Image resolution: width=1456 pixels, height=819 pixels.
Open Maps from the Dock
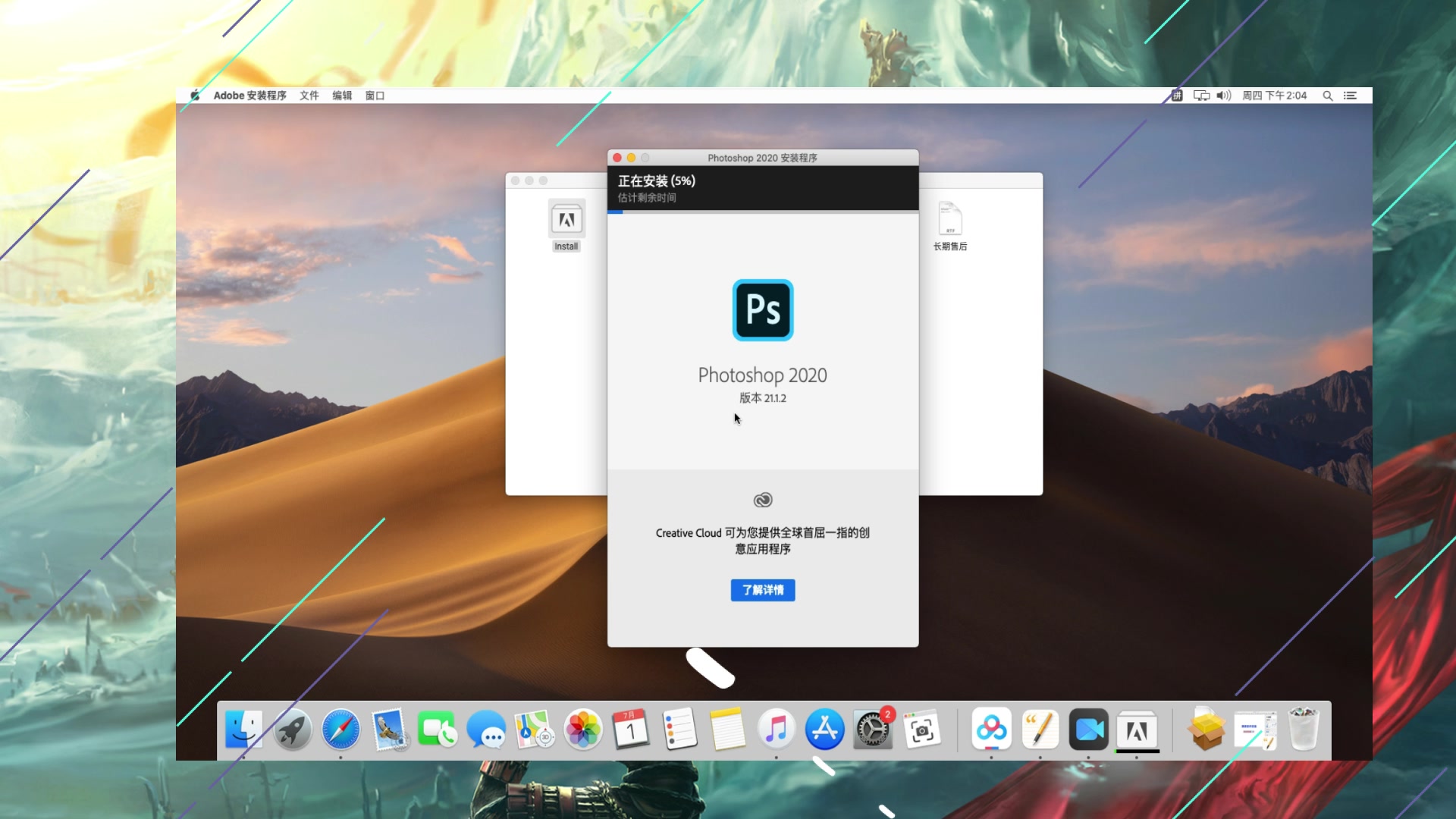click(x=534, y=730)
